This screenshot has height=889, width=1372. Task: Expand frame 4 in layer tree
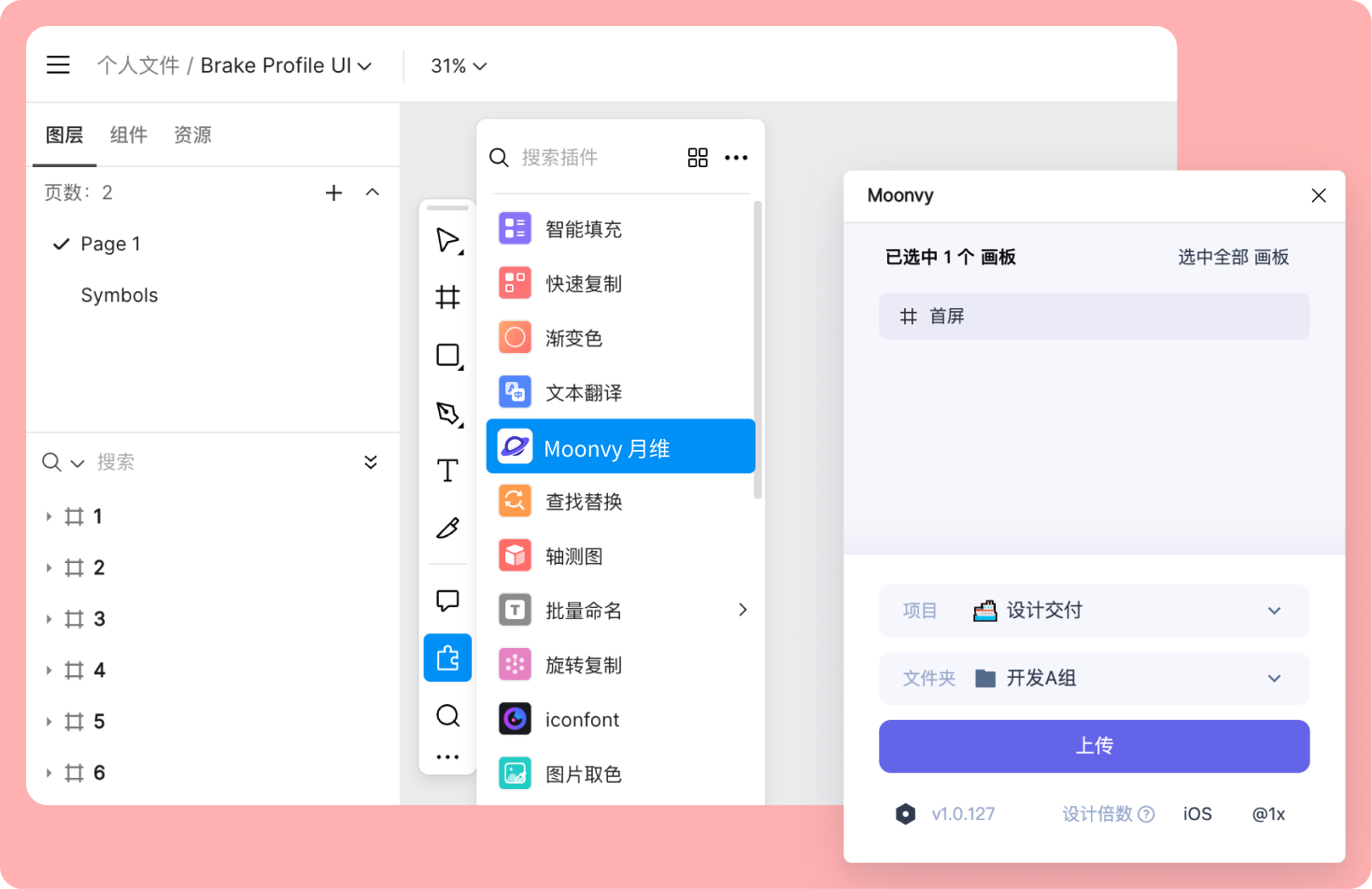49,670
